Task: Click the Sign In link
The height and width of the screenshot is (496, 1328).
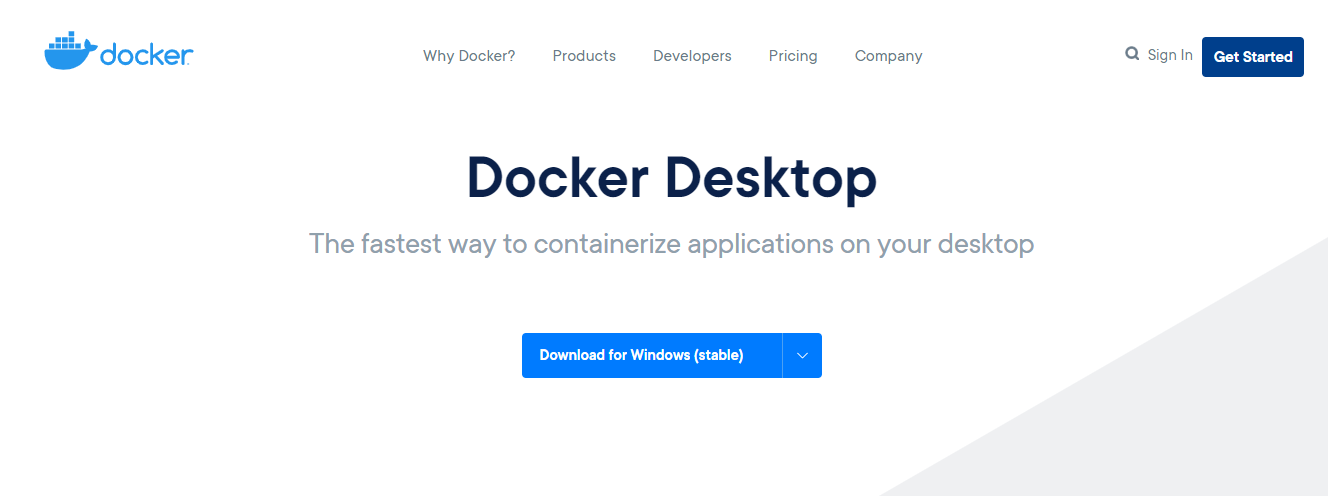Action: (x=1170, y=55)
